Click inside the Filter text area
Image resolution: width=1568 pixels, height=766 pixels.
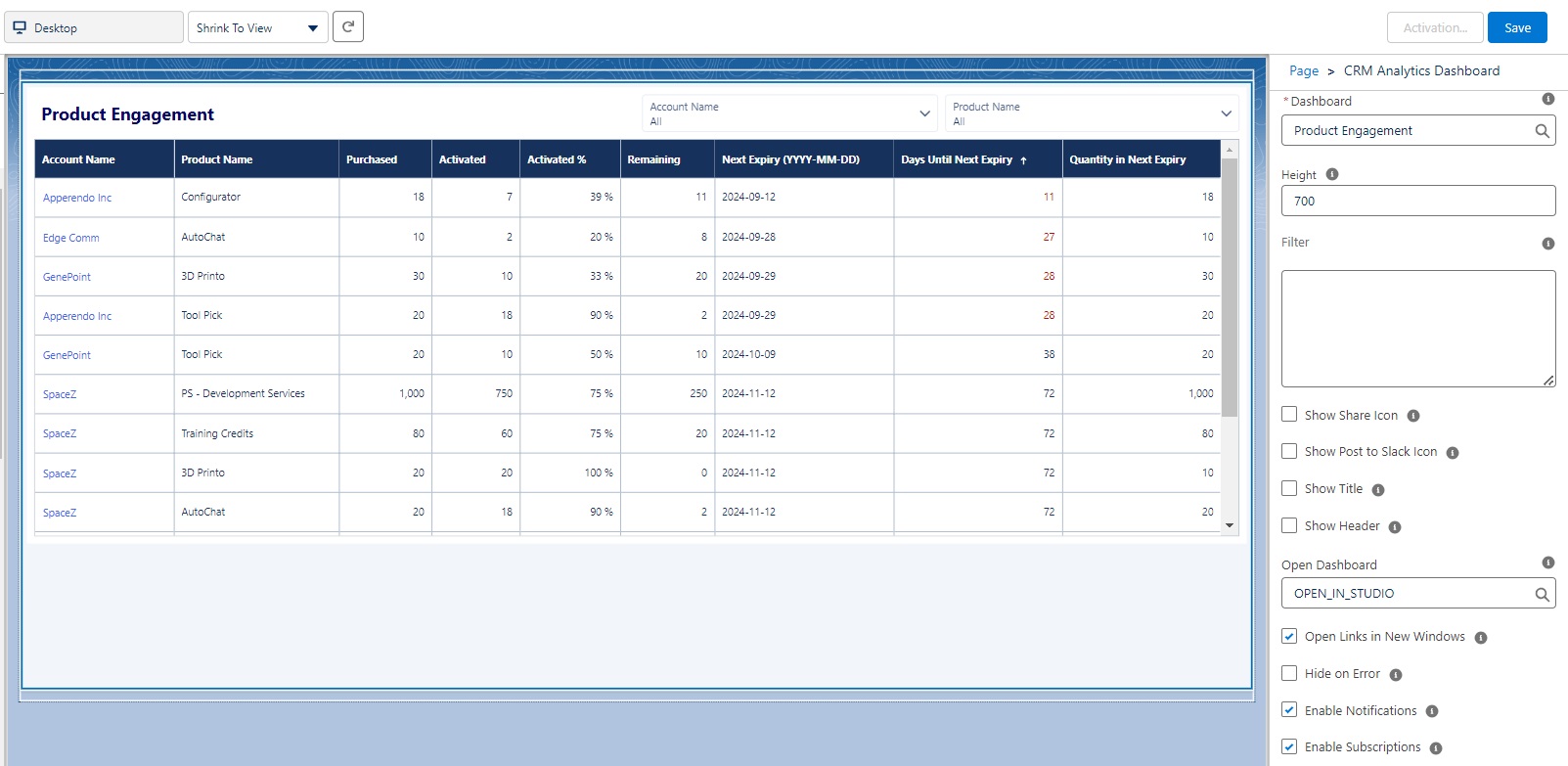(x=1418, y=329)
